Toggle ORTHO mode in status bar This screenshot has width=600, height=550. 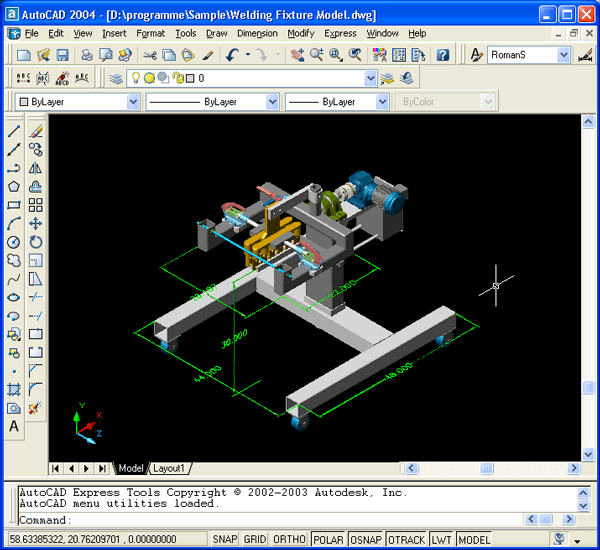click(x=291, y=539)
